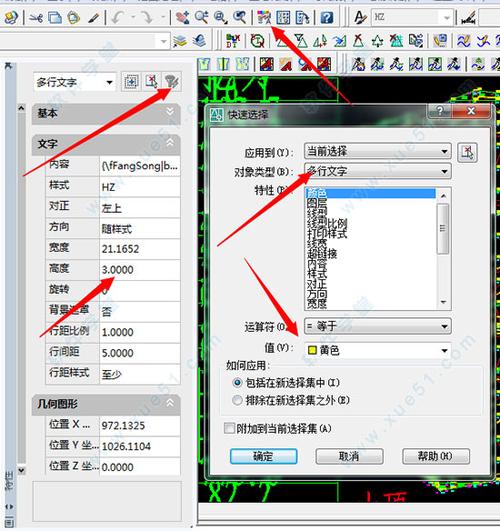
Task: Open the 对象类型 dropdown (多行文字)
Action: tap(378, 171)
